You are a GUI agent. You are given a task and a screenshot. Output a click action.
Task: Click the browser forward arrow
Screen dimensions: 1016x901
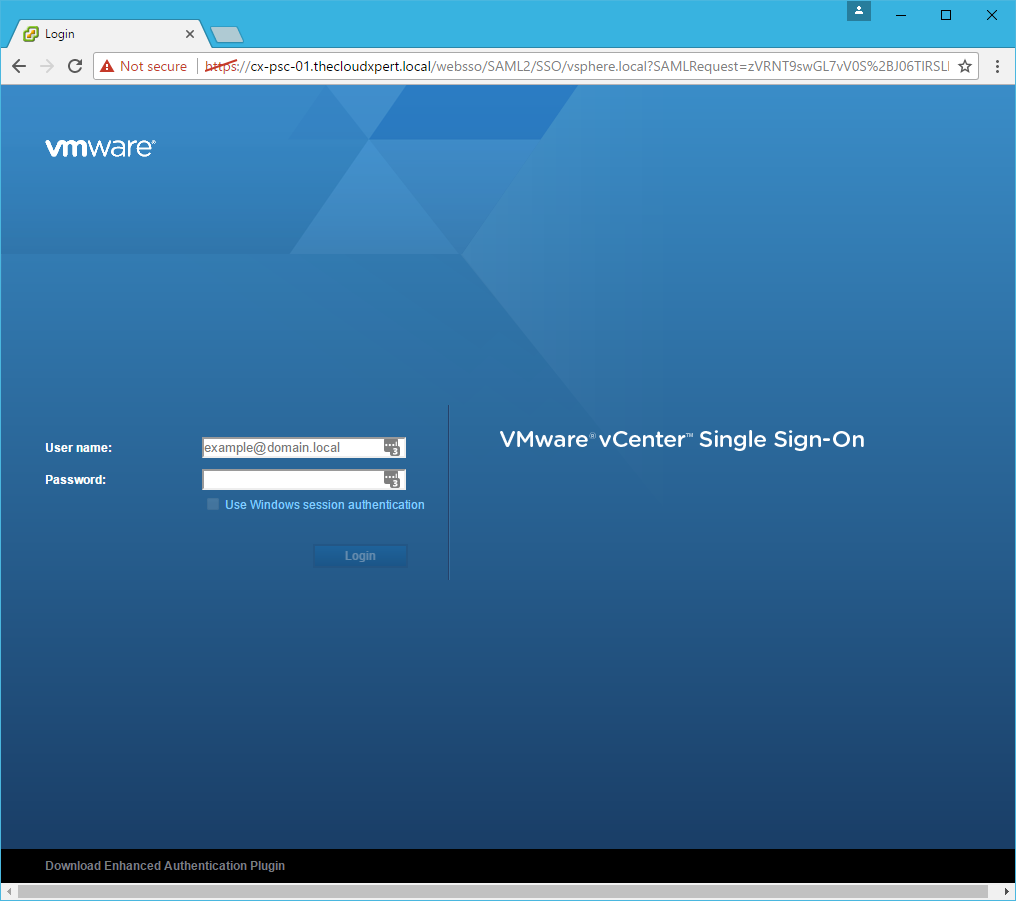pos(46,66)
